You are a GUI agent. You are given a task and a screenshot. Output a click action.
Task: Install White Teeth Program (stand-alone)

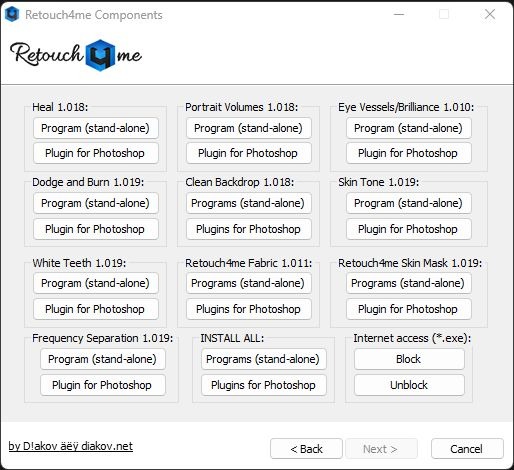click(x=96, y=283)
